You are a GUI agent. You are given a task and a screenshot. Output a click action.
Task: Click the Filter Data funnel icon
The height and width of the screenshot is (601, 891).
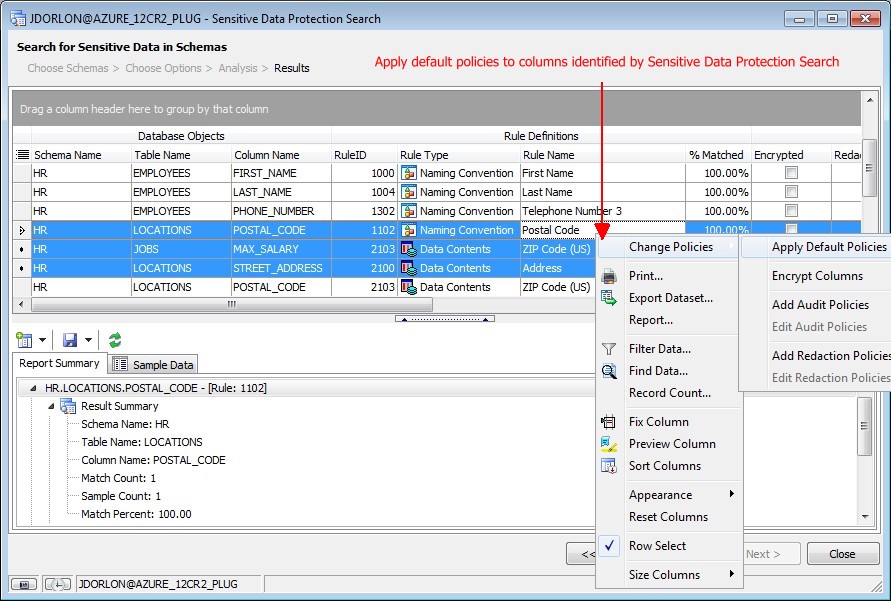(609, 349)
